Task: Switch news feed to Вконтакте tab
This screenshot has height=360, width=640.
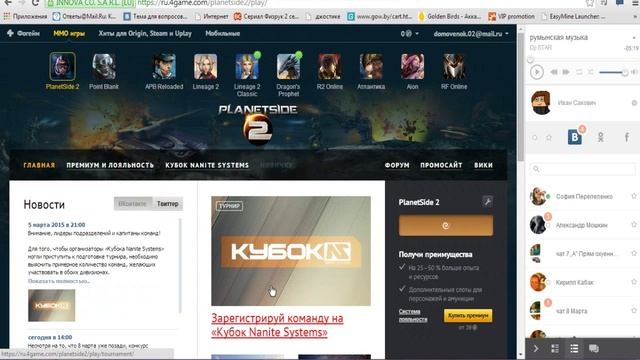Action: tap(132, 204)
